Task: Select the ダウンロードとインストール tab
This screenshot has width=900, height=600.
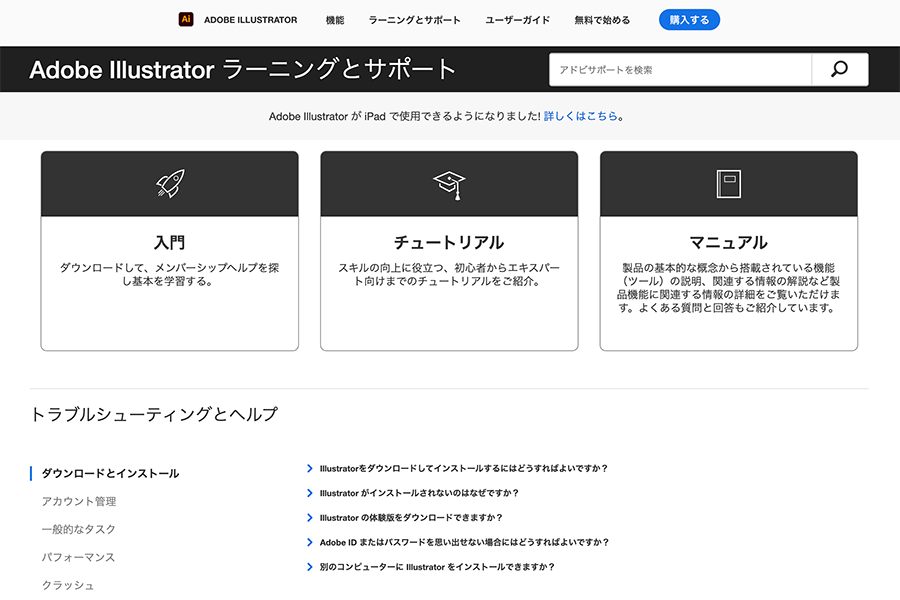Action: [x=110, y=474]
